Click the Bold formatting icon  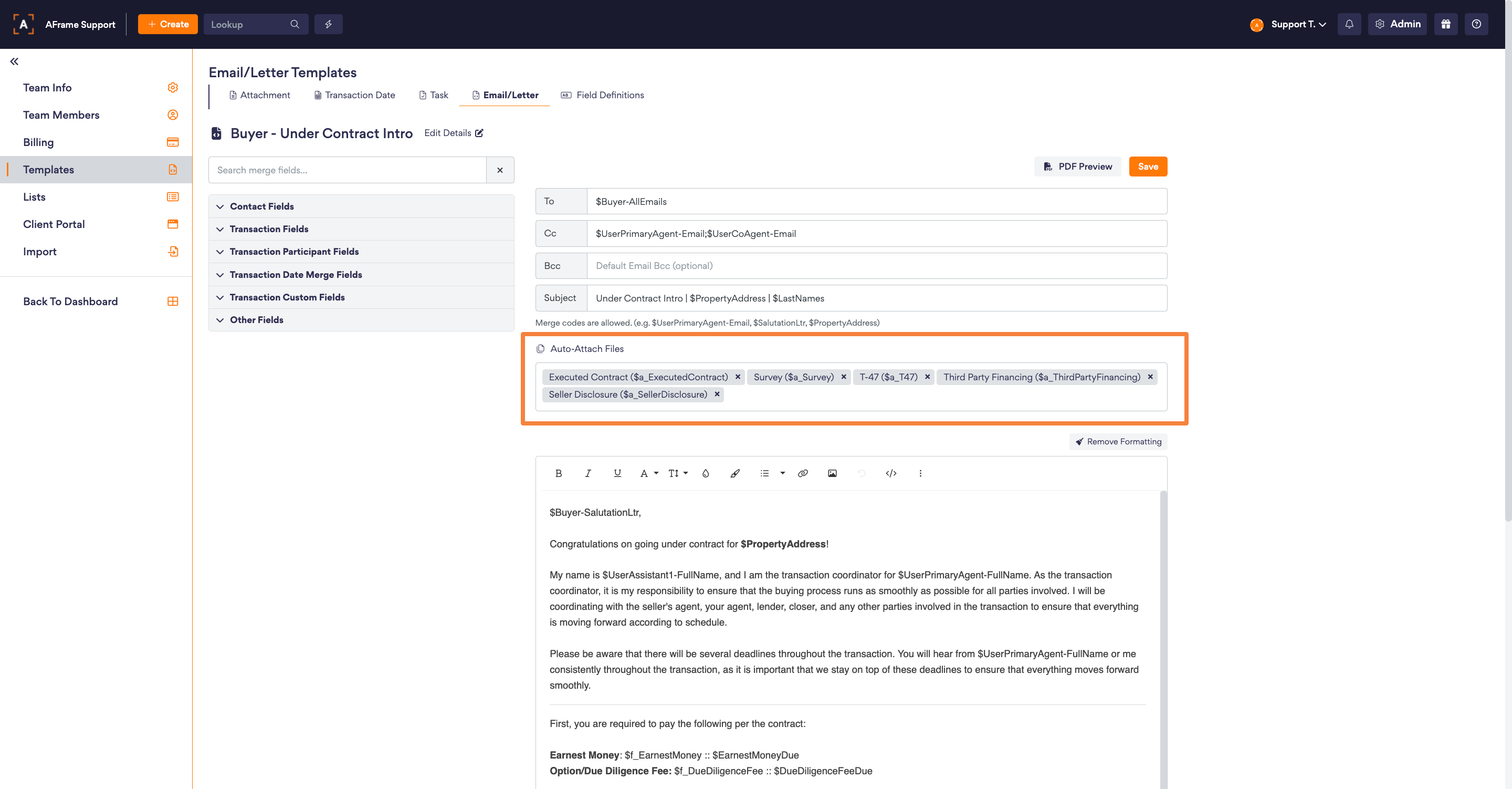click(558, 473)
